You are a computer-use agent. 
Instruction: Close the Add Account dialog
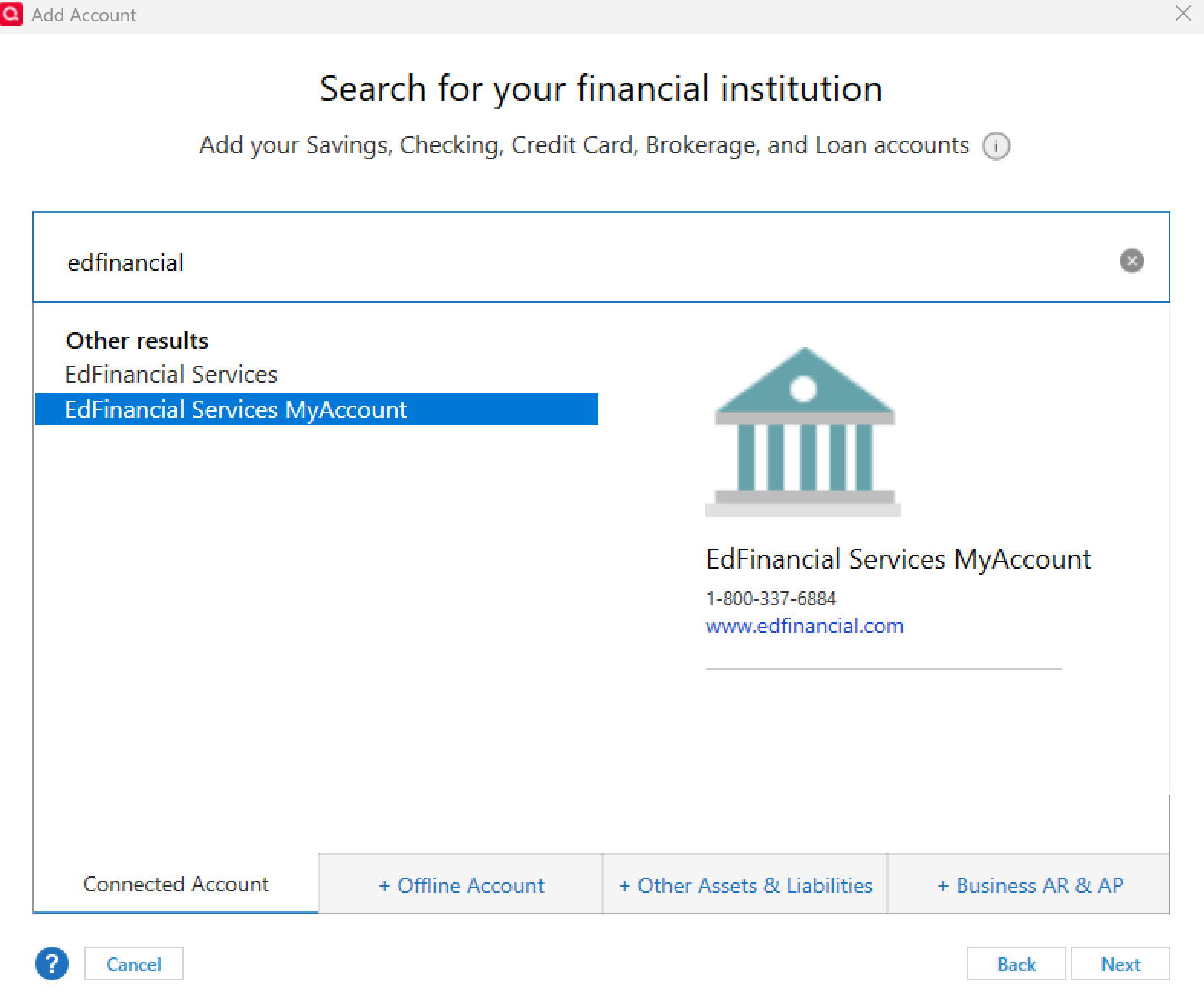1183,14
